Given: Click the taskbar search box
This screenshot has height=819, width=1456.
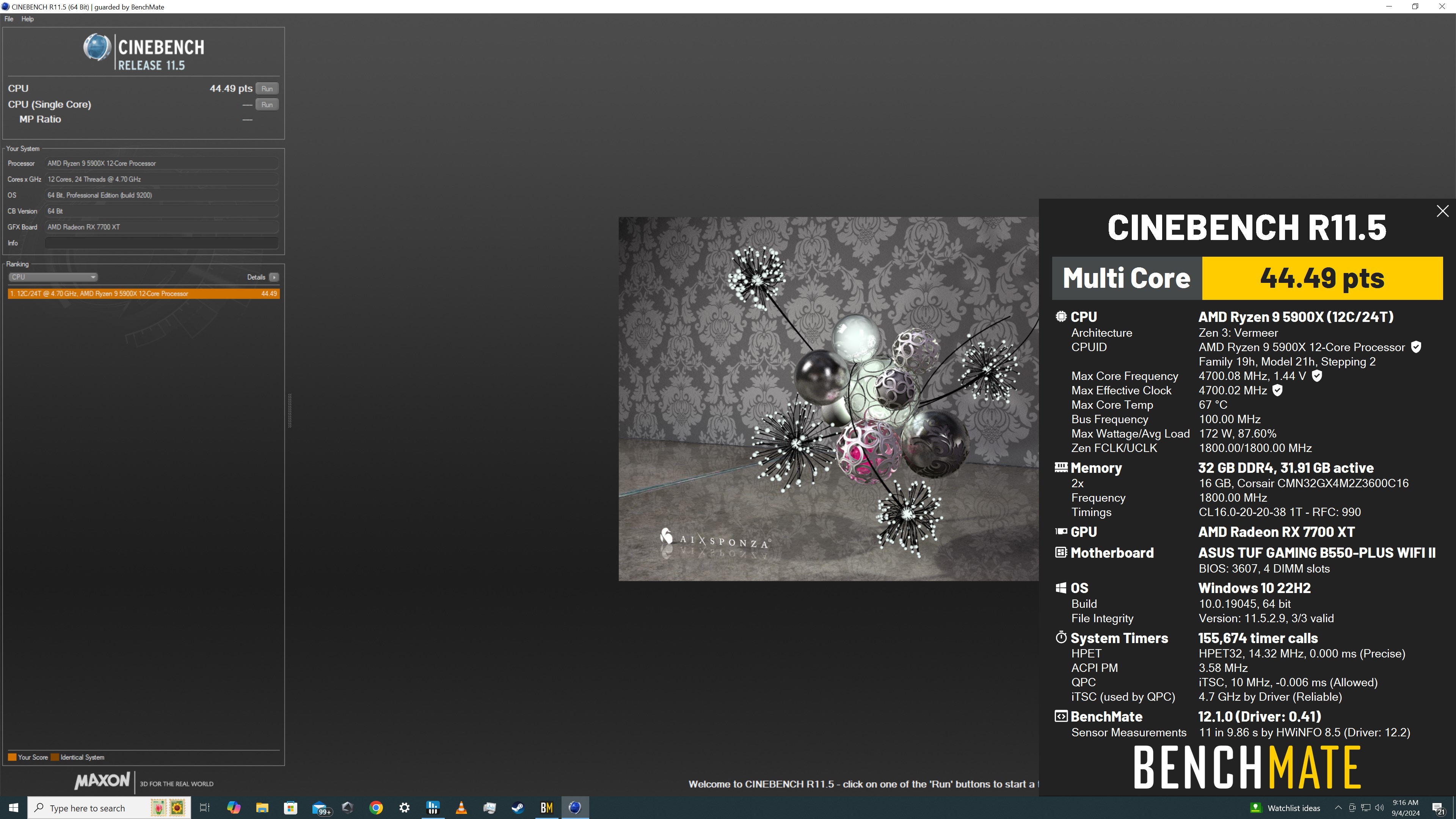Looking at the screenshot, I should click(109, 808).
